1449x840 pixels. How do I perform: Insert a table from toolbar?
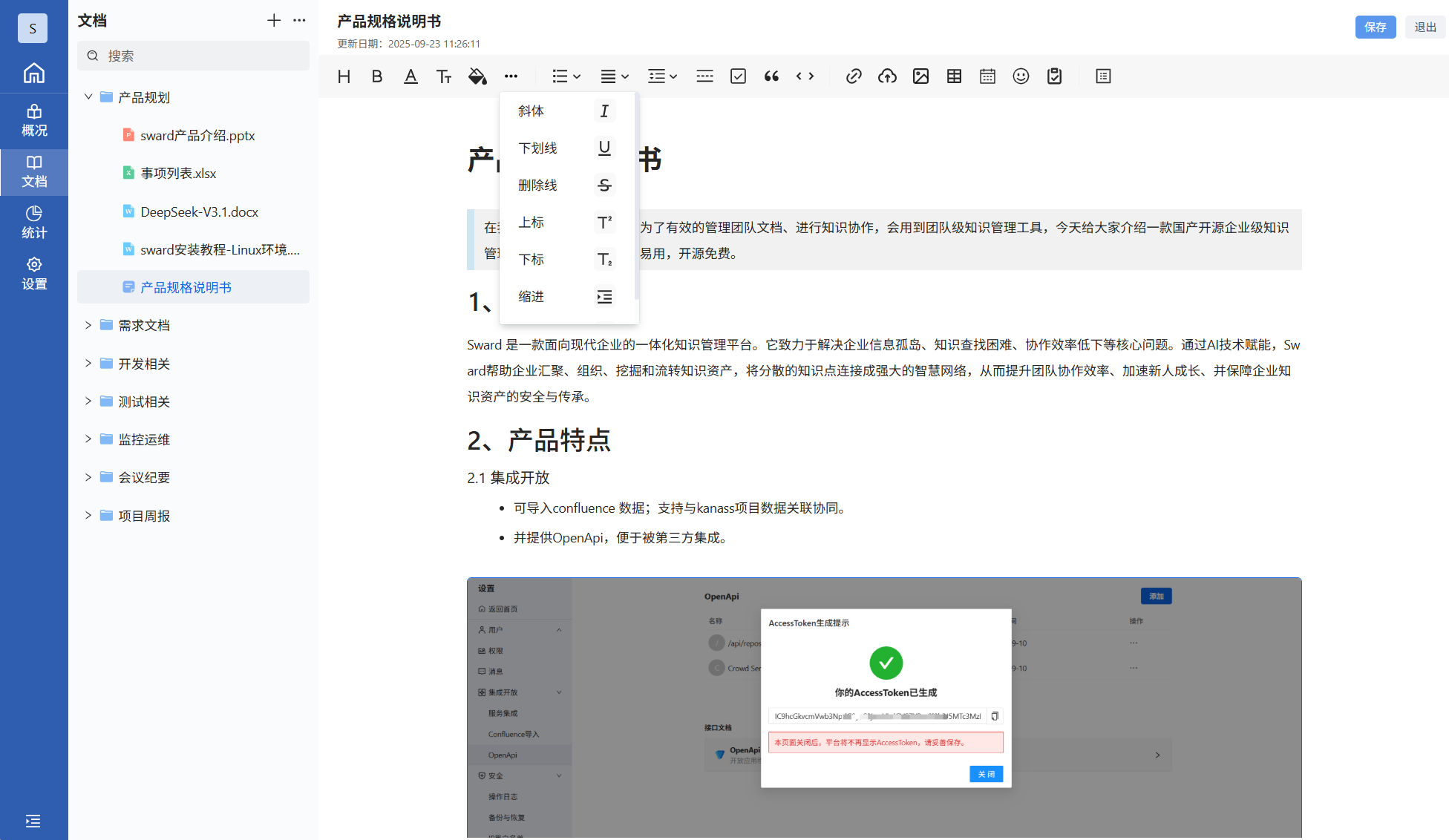[954, 76]
